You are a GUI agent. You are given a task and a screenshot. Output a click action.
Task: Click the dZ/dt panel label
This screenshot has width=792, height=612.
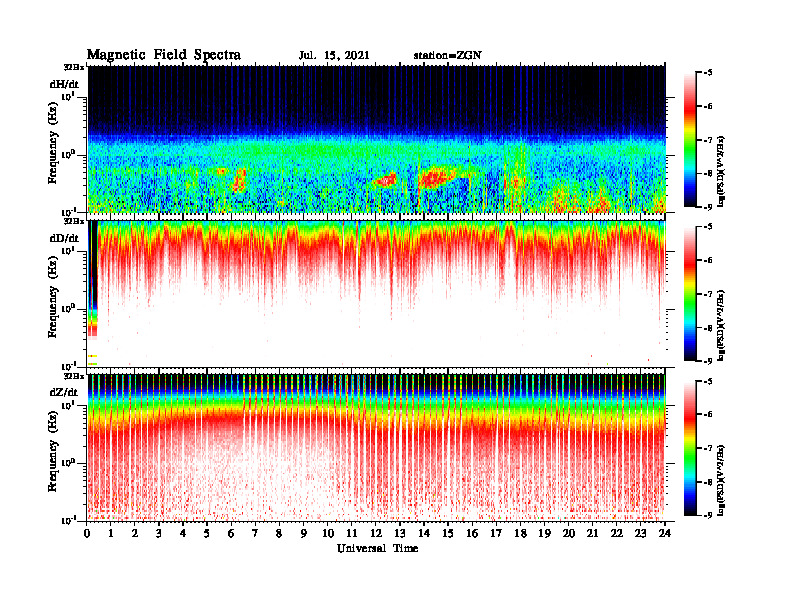click(64, 392)
